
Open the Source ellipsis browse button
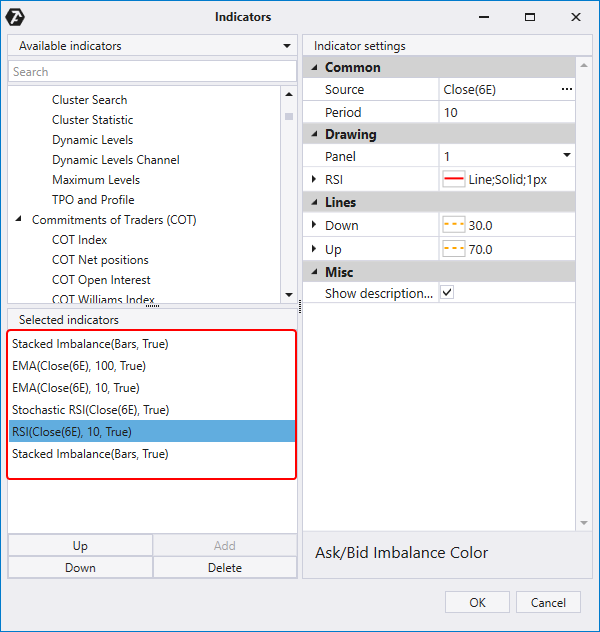pyautogui.click(x=567, y=90)
